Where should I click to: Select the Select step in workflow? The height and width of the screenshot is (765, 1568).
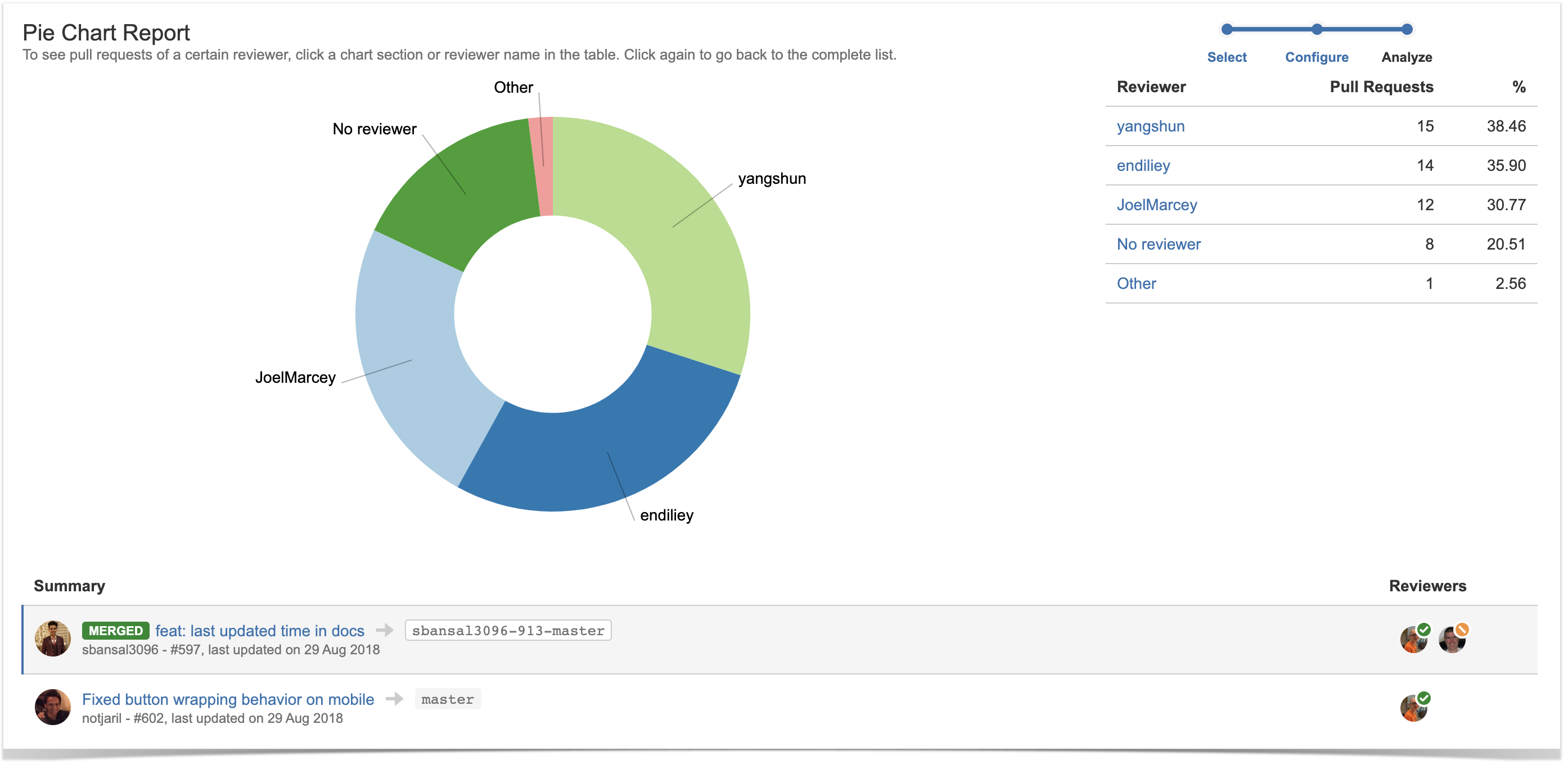pos(1228,56)
